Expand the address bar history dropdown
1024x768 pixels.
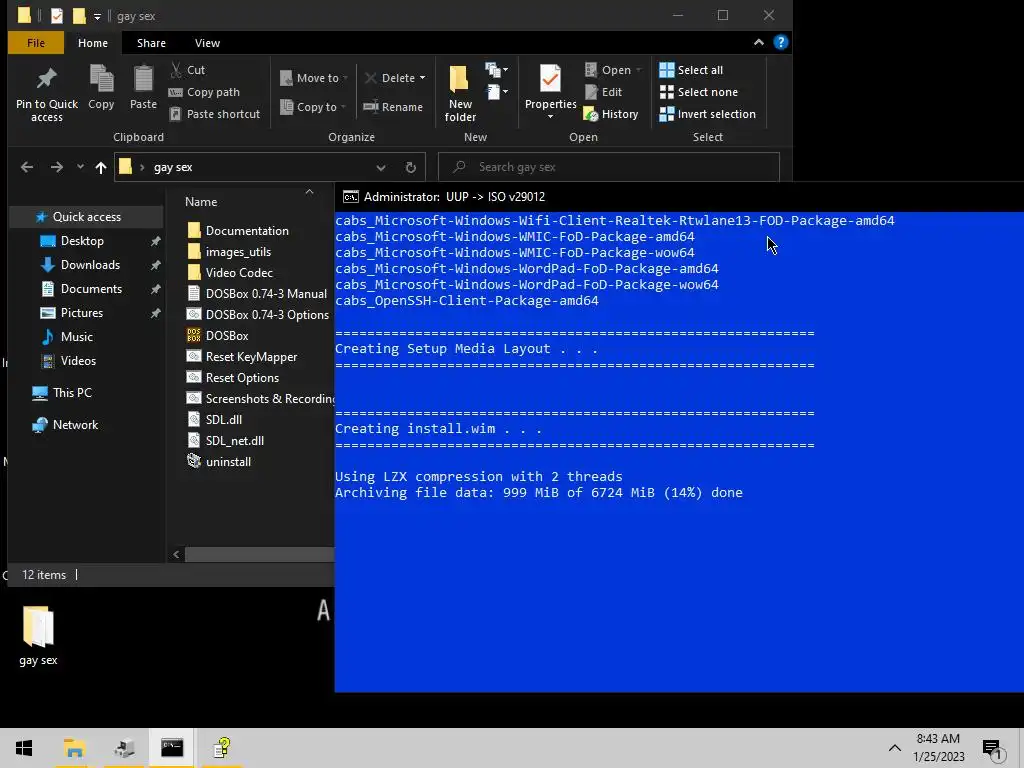pyautogui.click(x=381, y=167)
